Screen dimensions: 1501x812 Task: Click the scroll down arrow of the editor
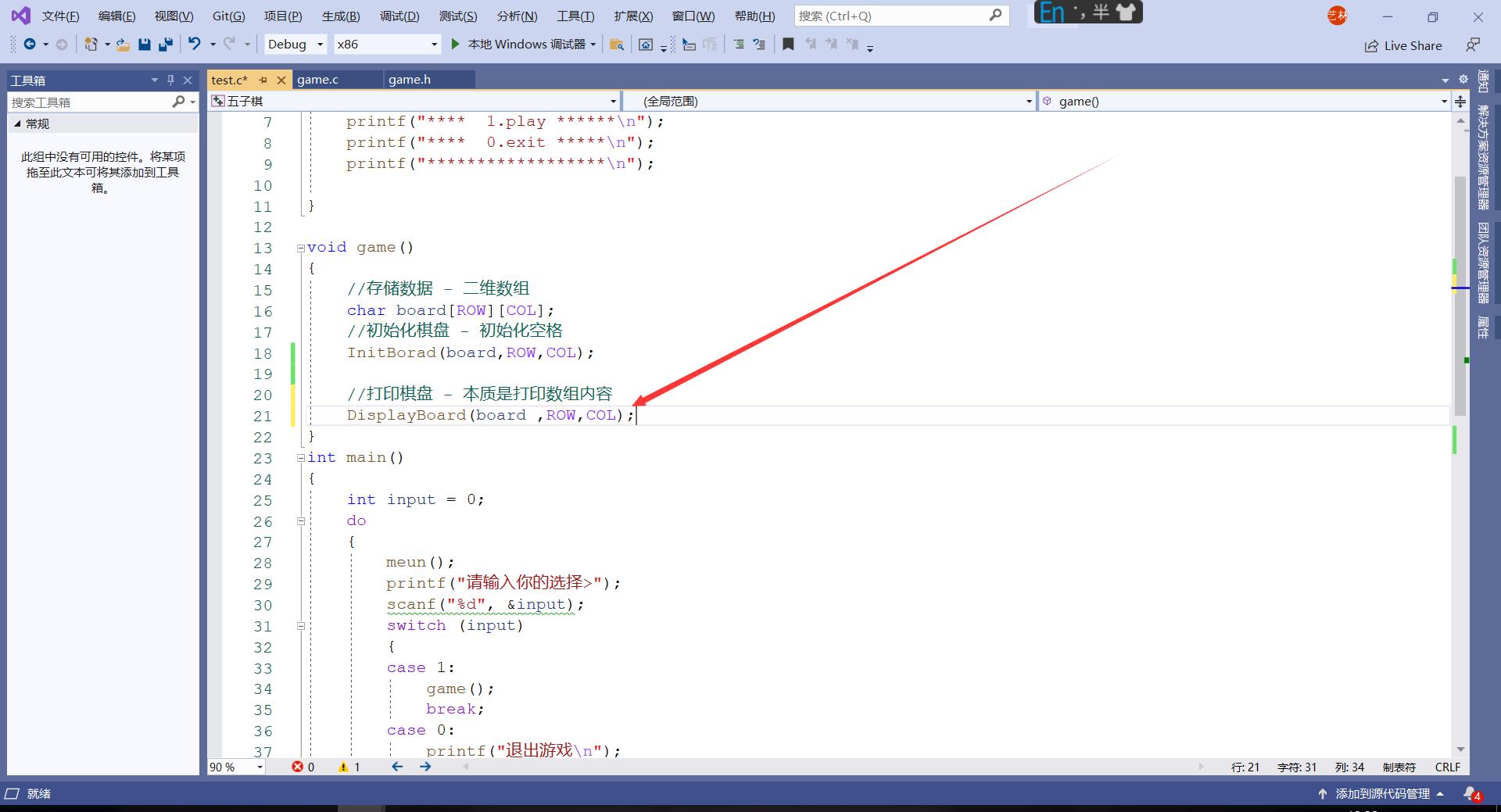(1460, 749)
